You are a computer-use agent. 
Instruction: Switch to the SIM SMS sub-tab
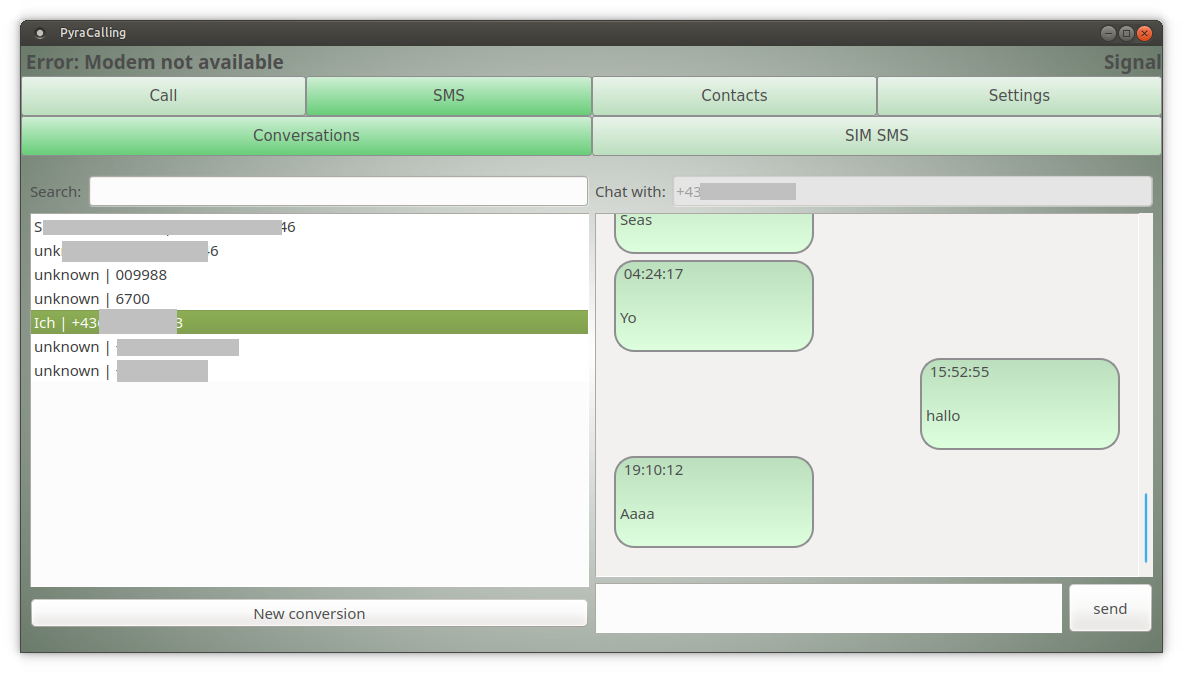(x=876, y=136)
